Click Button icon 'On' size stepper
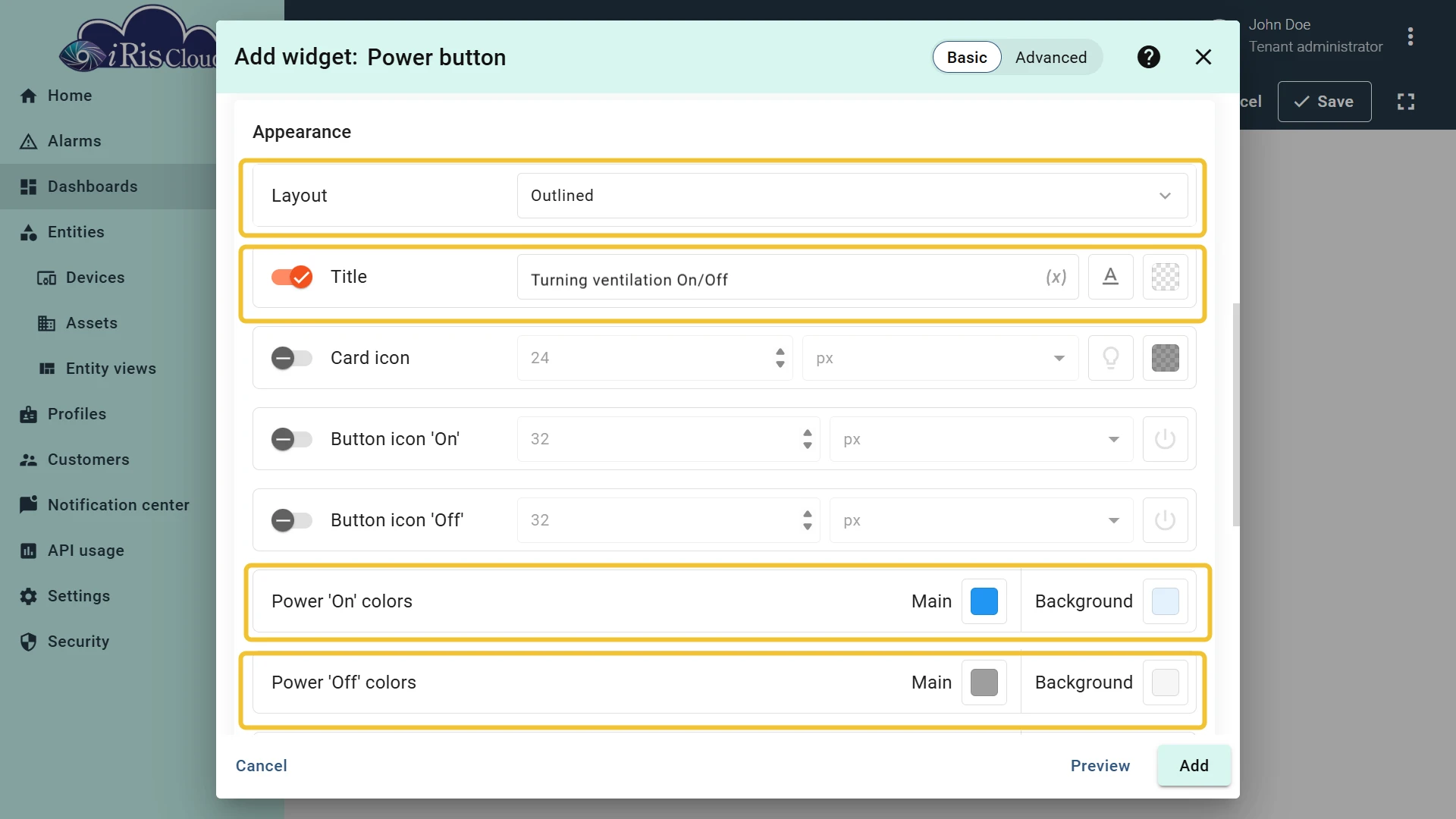This screenshot has width=1456, height=819. [808, 439]
